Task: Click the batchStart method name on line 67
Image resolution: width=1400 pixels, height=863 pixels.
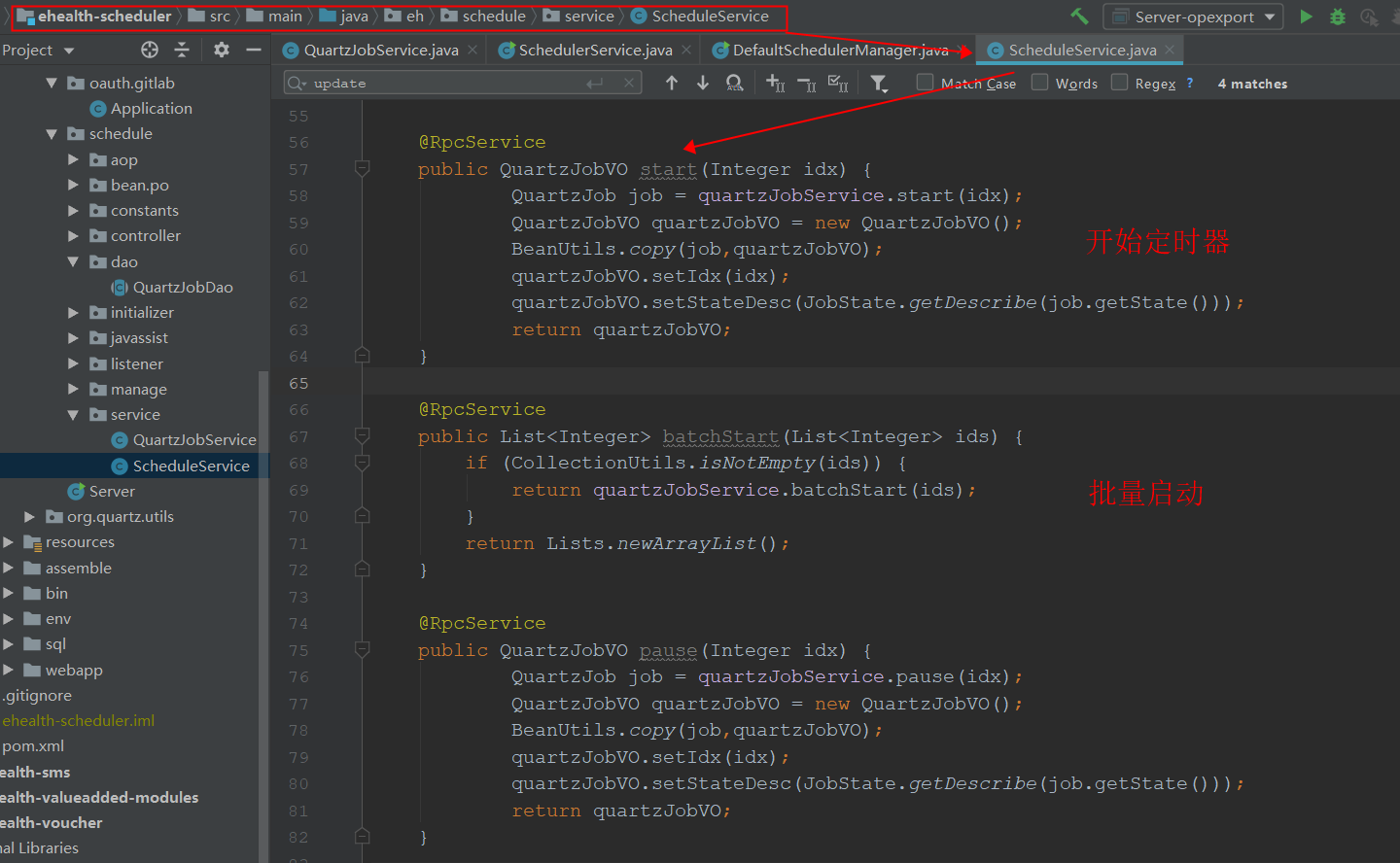Action: point(720,436)
